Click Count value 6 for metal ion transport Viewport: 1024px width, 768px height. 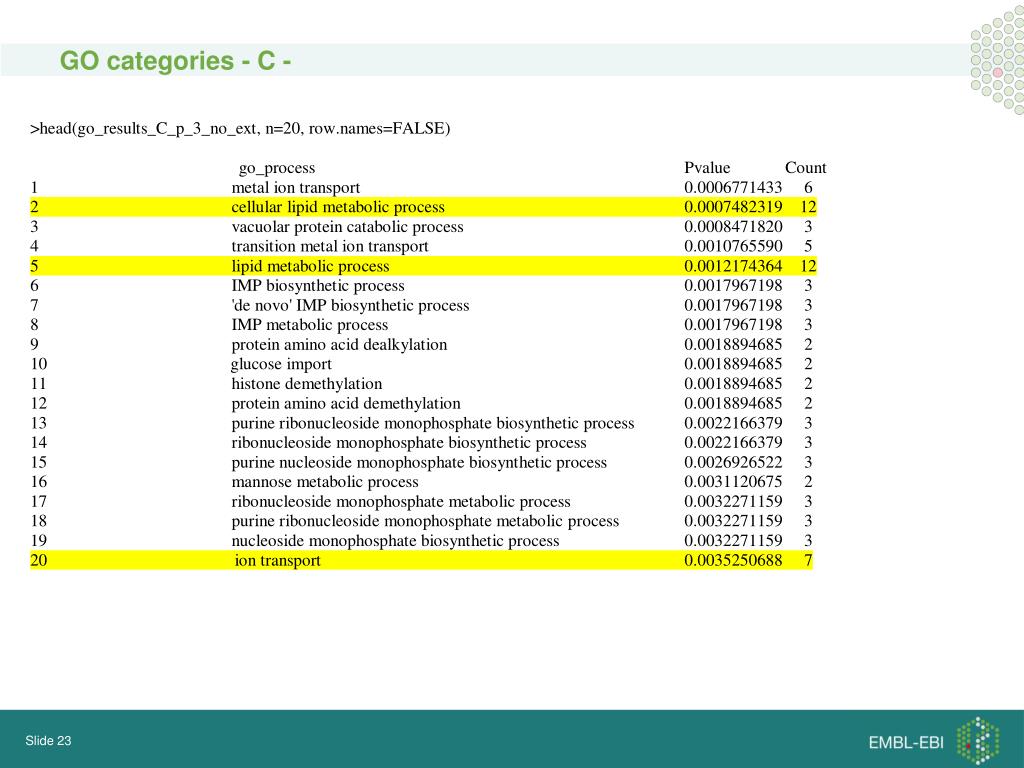coord(808,187)
